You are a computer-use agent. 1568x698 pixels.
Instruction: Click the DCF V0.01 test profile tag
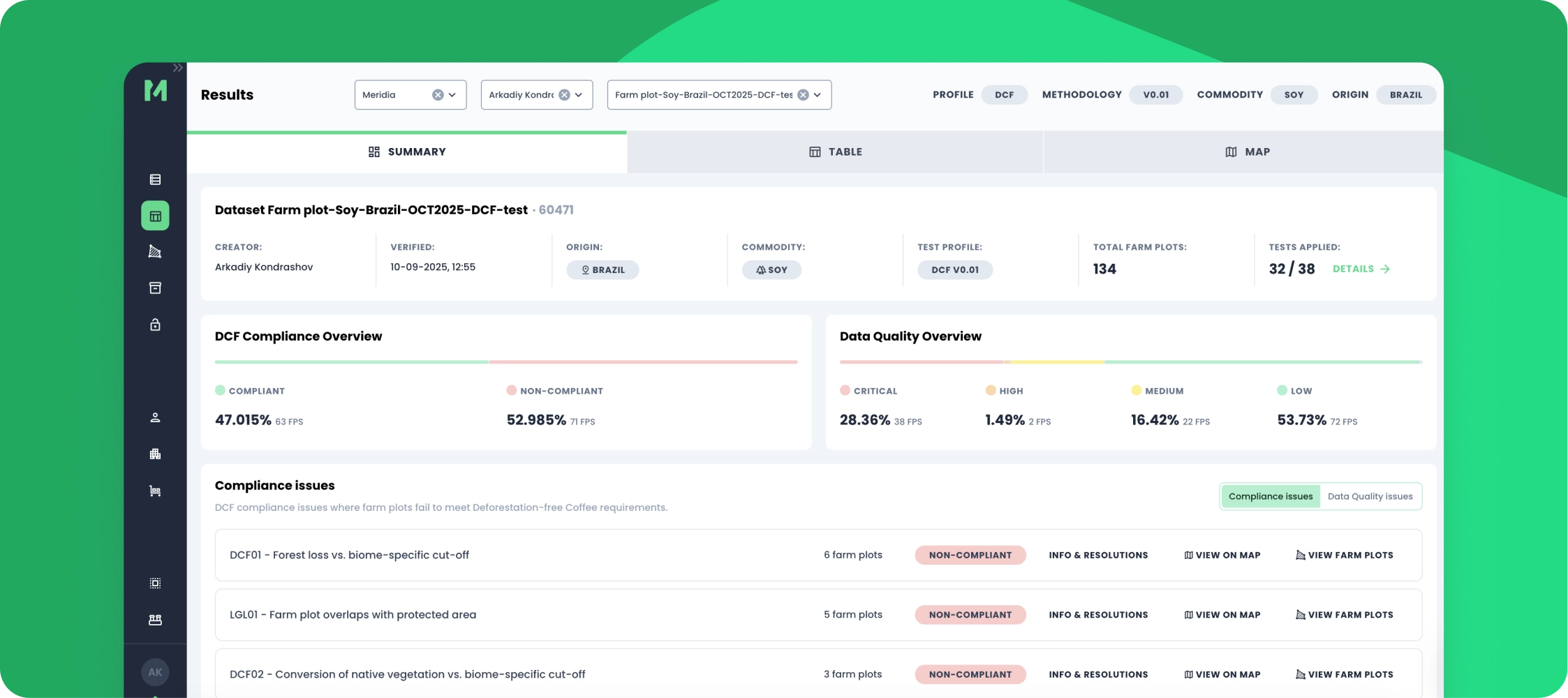point(955,269)
